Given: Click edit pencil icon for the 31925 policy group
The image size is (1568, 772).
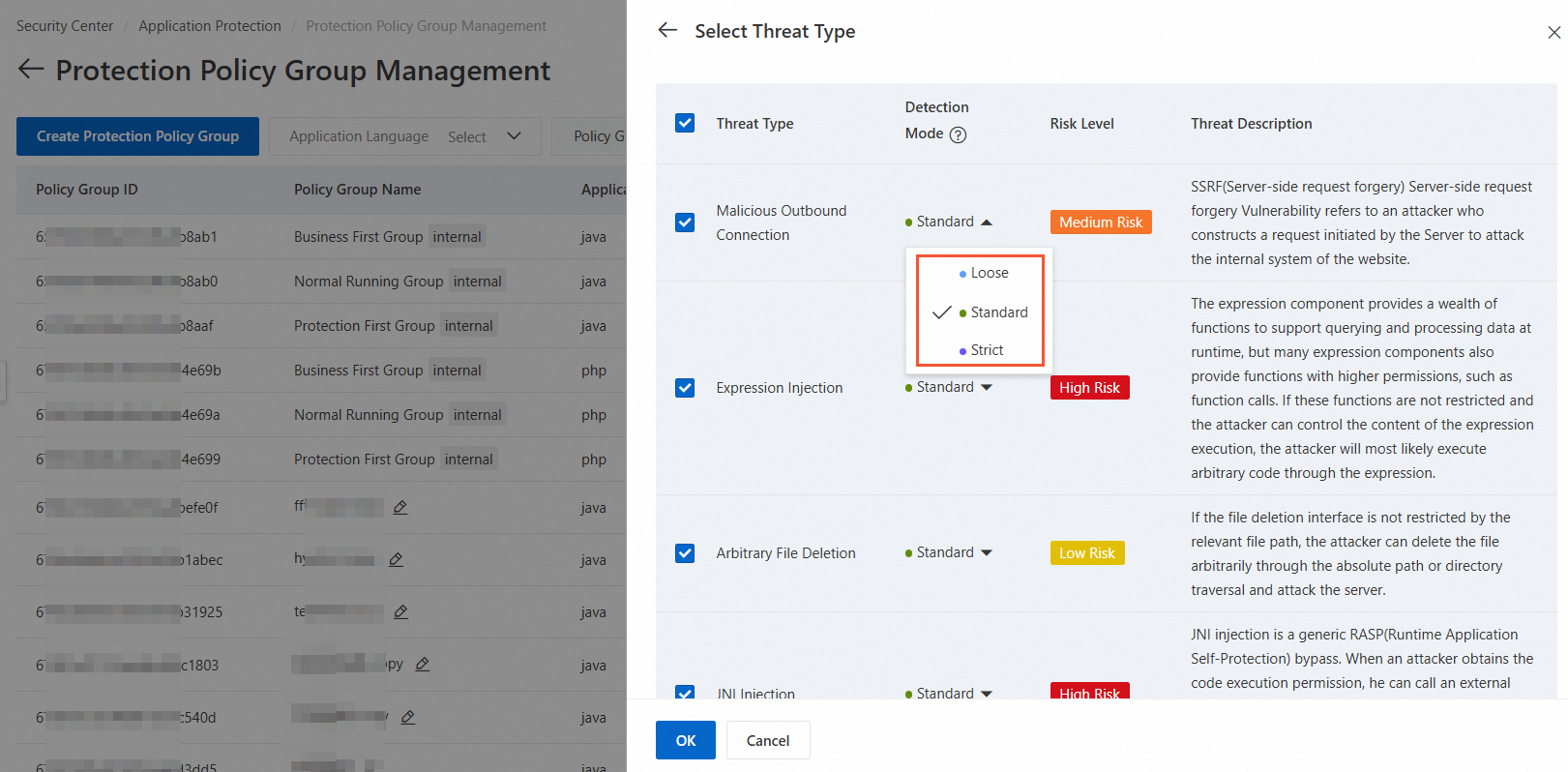Looking at the screenshot, I should pyautogui.click(x=400, y=611).
